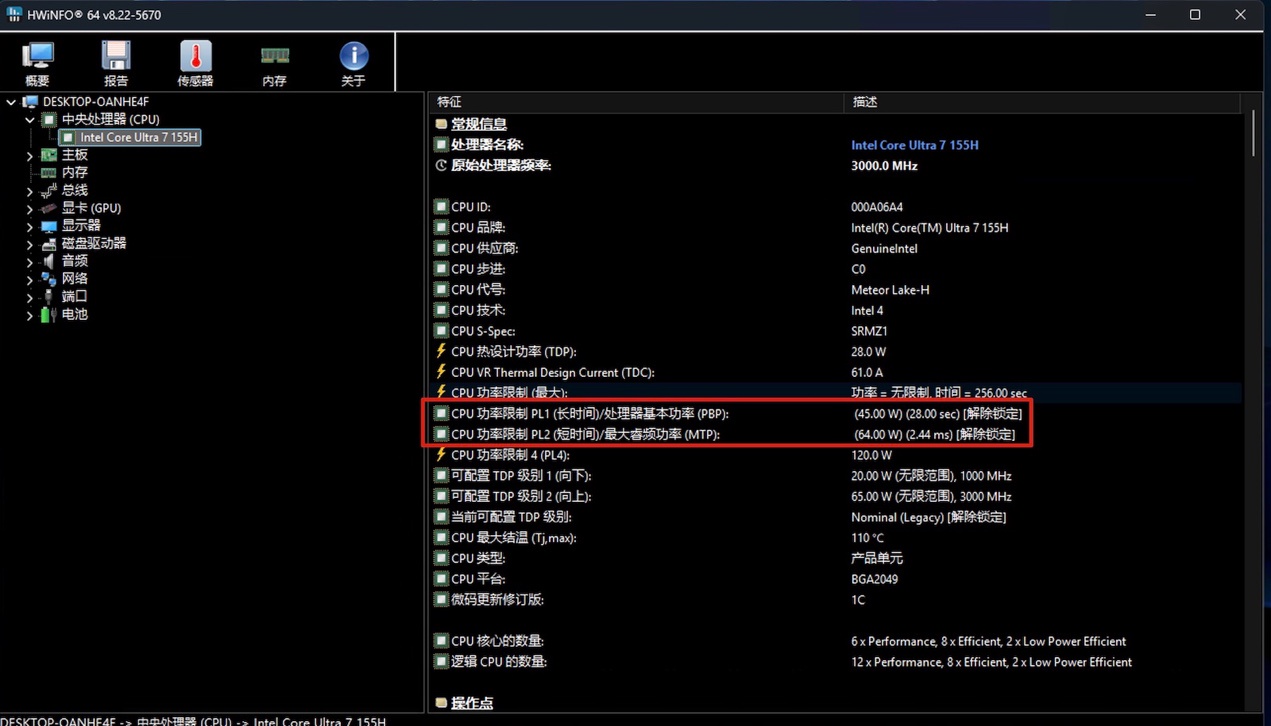Viewport: 1271px width, 726px height.
Task: Select the 可配置 TDP 级别 2 (向上) row
Action: point(837,496)
